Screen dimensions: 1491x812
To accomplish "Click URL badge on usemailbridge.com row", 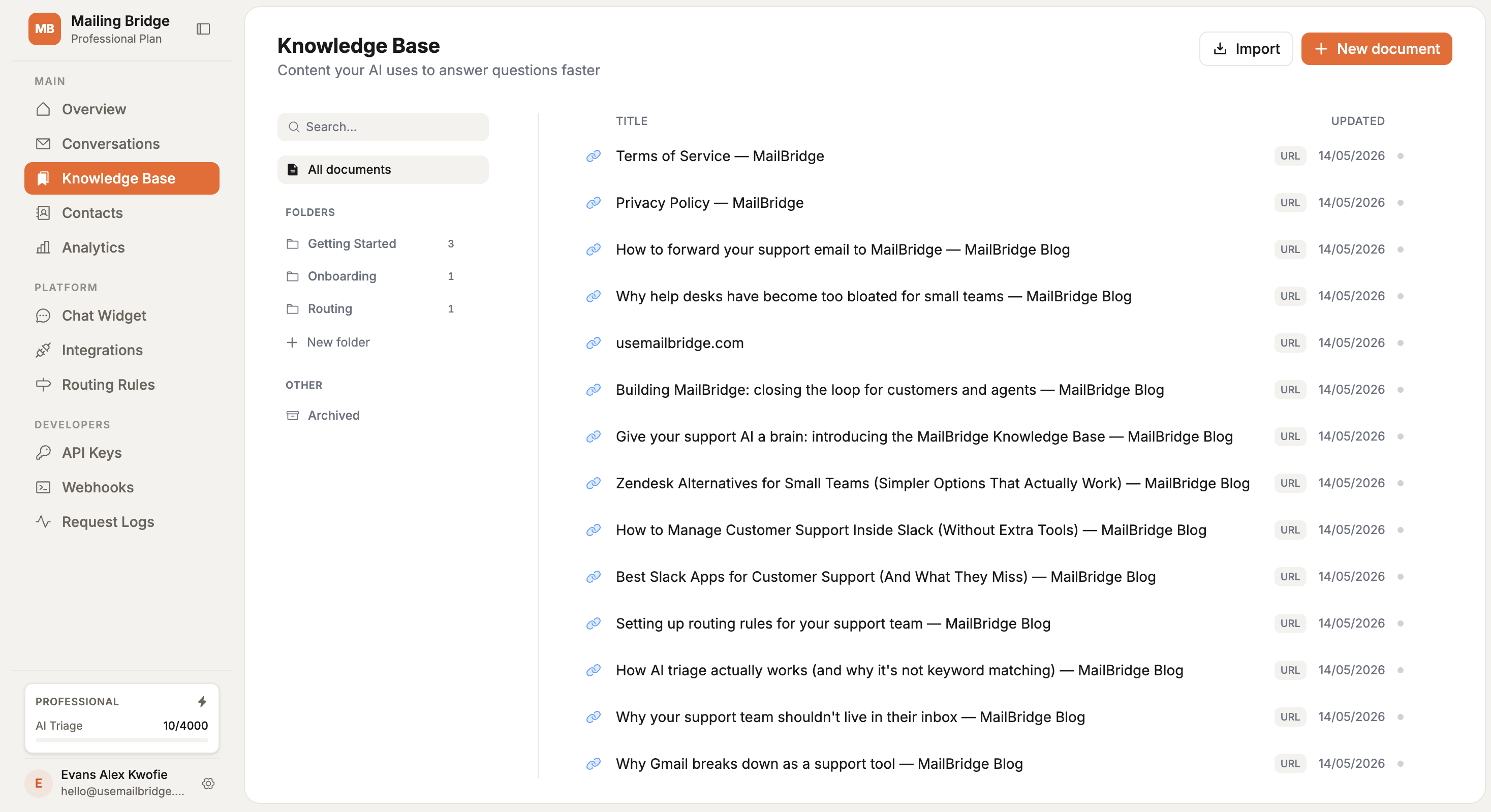I will (x=1290, y=342).
